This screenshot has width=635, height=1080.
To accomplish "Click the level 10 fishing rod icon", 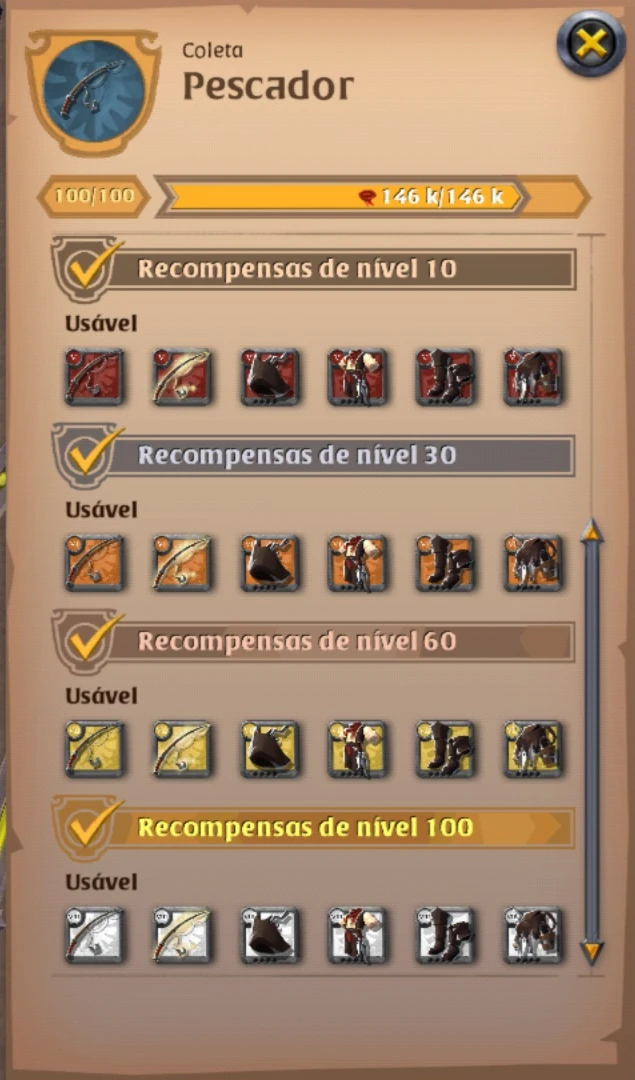I will coord(94,377).
